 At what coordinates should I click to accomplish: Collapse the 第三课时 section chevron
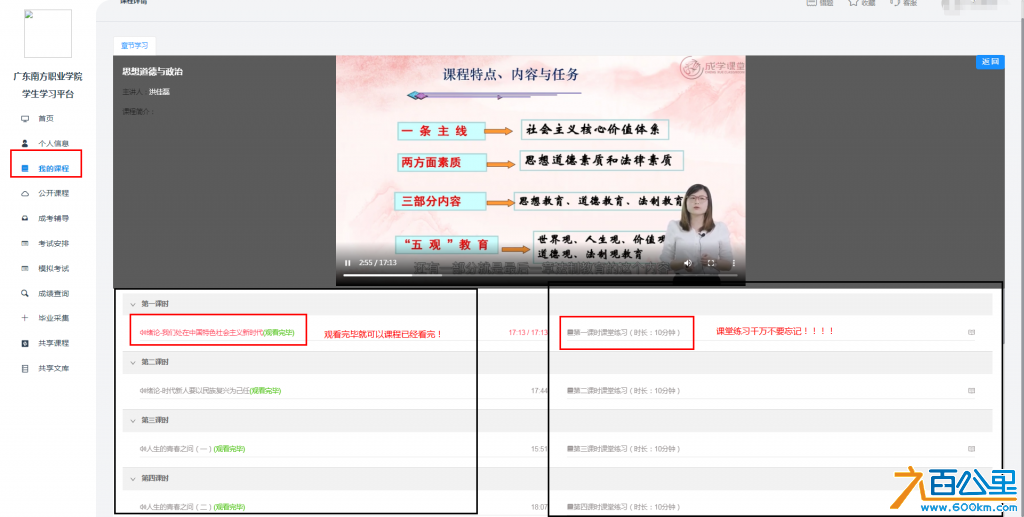click(x=133, y=420)
